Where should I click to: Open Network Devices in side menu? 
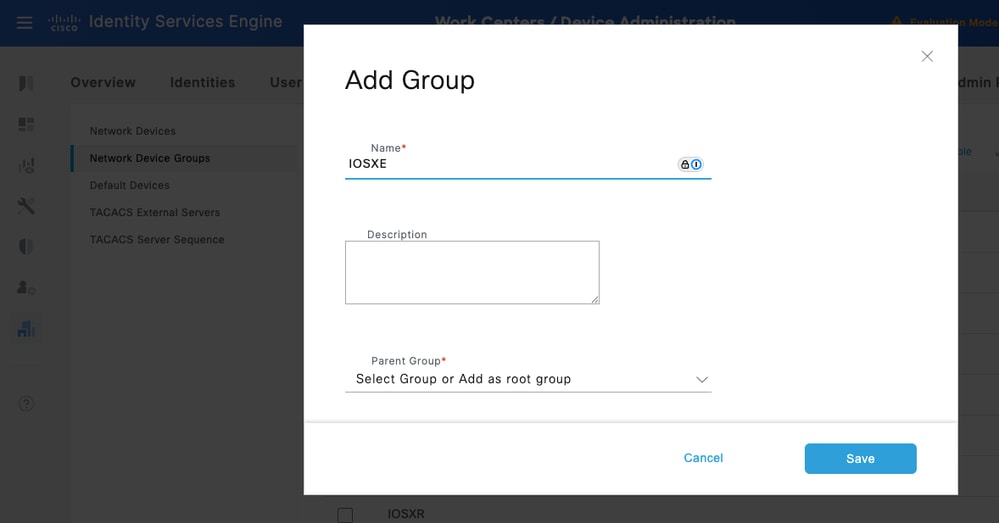coord(133,131)
